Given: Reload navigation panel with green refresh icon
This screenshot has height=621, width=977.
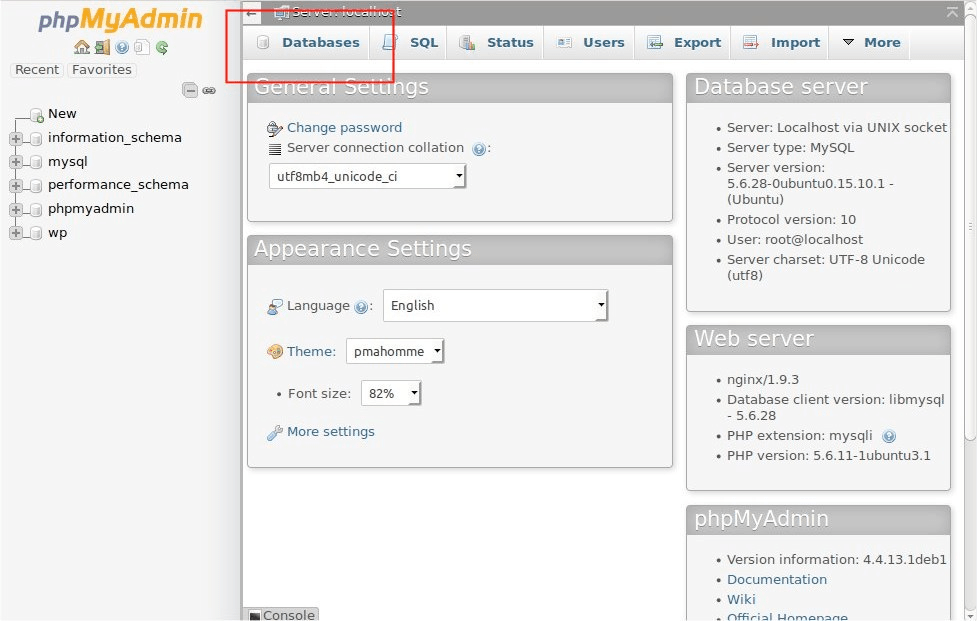Looking at the screenshot, I should [x=162, y=47].
